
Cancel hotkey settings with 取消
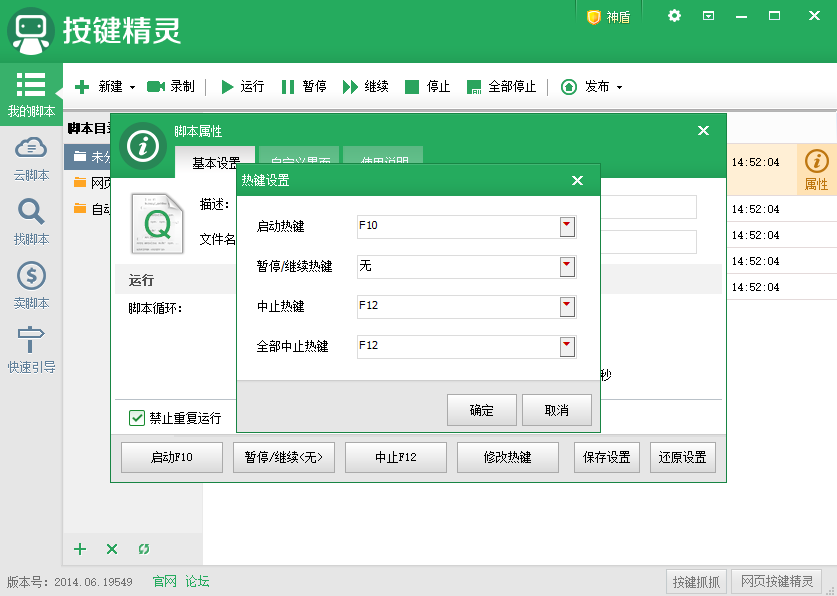[x=557, y=410]
